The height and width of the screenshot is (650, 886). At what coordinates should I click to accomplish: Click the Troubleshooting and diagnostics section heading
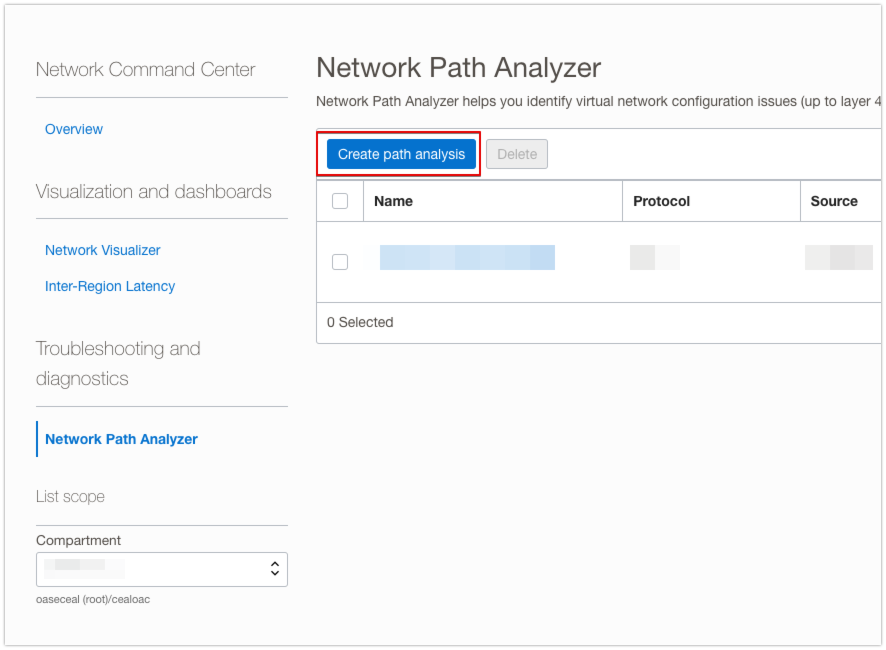[x=118, y=364]
